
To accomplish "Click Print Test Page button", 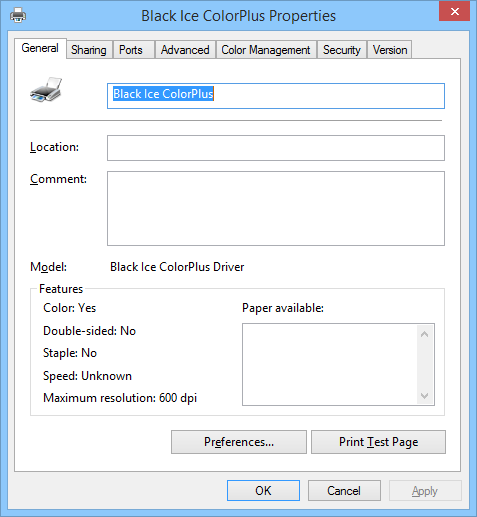I will click(x=378, y=442).
